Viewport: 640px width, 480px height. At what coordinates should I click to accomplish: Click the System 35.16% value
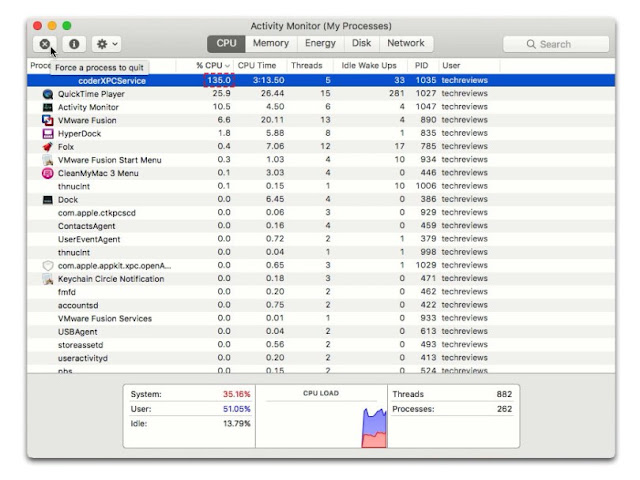pyautogui.click(x=236, y=394)
